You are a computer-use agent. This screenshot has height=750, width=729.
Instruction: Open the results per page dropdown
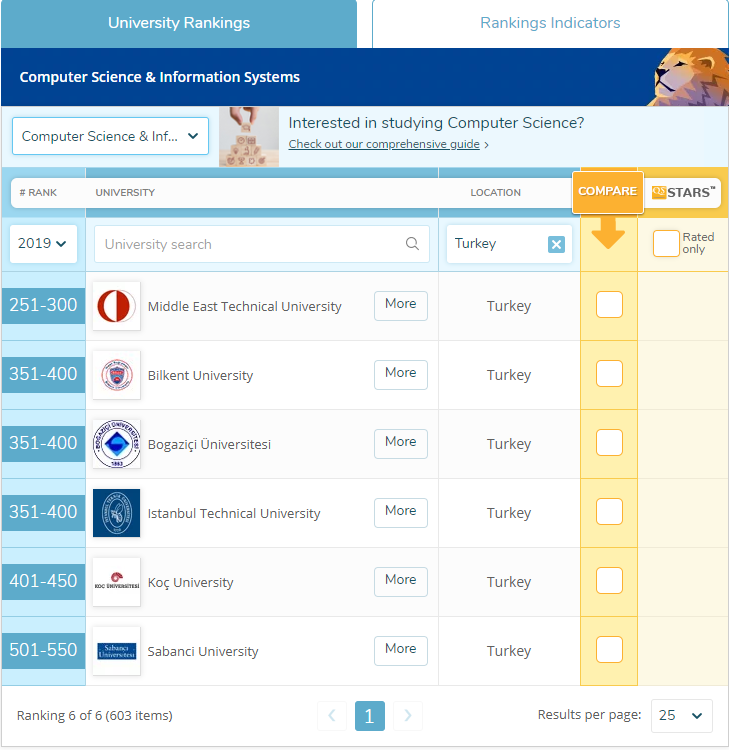coord(681,716)
